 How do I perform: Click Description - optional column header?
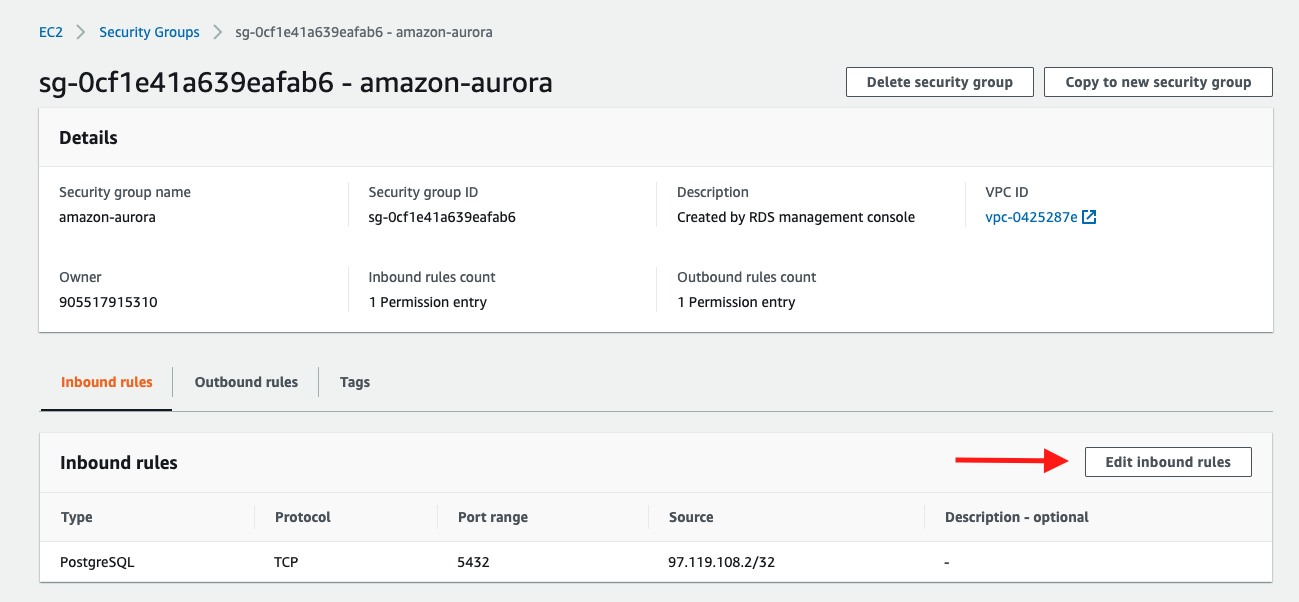(1017, 517)
